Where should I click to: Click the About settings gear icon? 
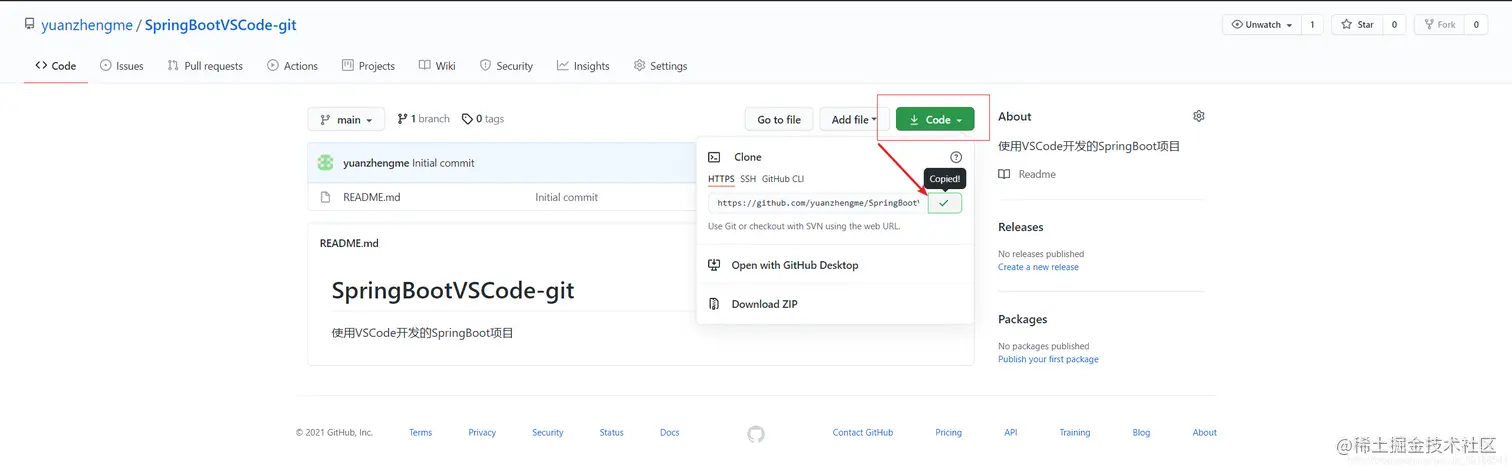pos(1199,116)
